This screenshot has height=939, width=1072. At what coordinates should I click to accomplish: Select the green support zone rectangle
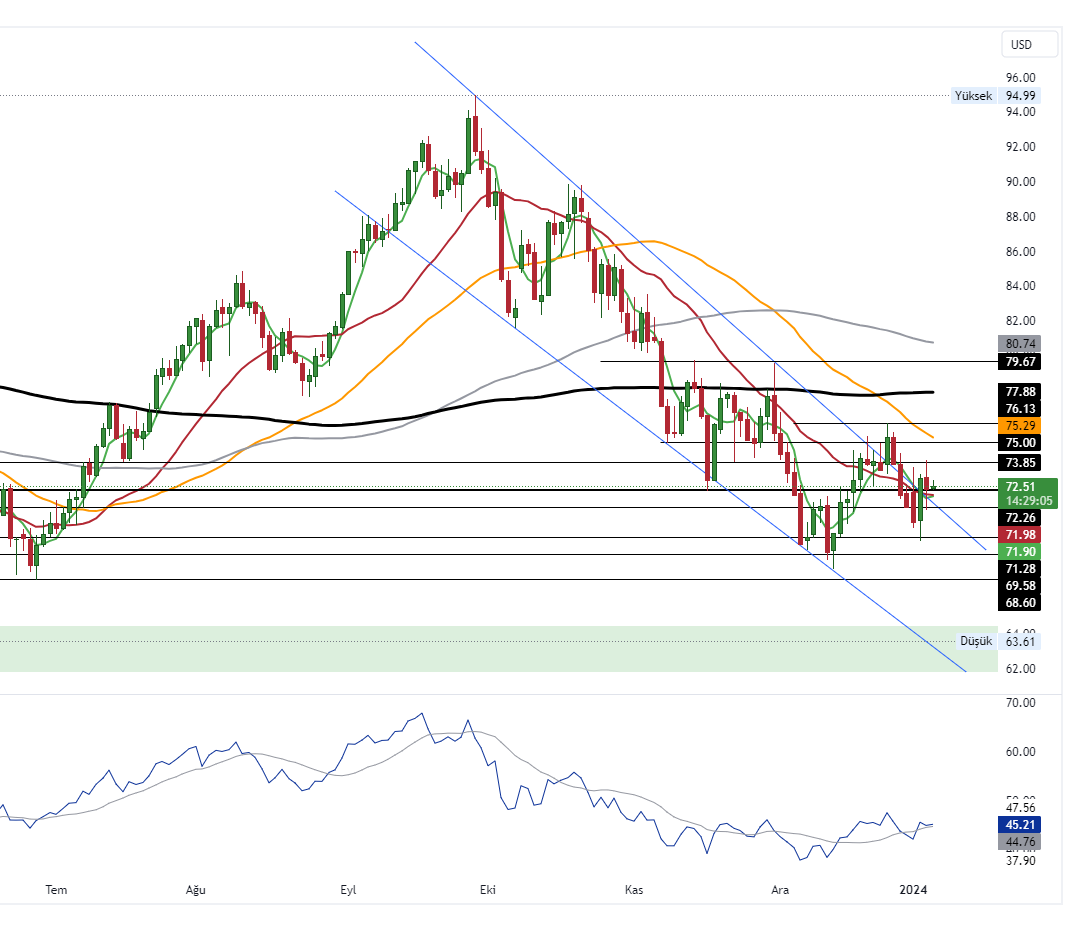pyautogui.click(x=500, y=649)
